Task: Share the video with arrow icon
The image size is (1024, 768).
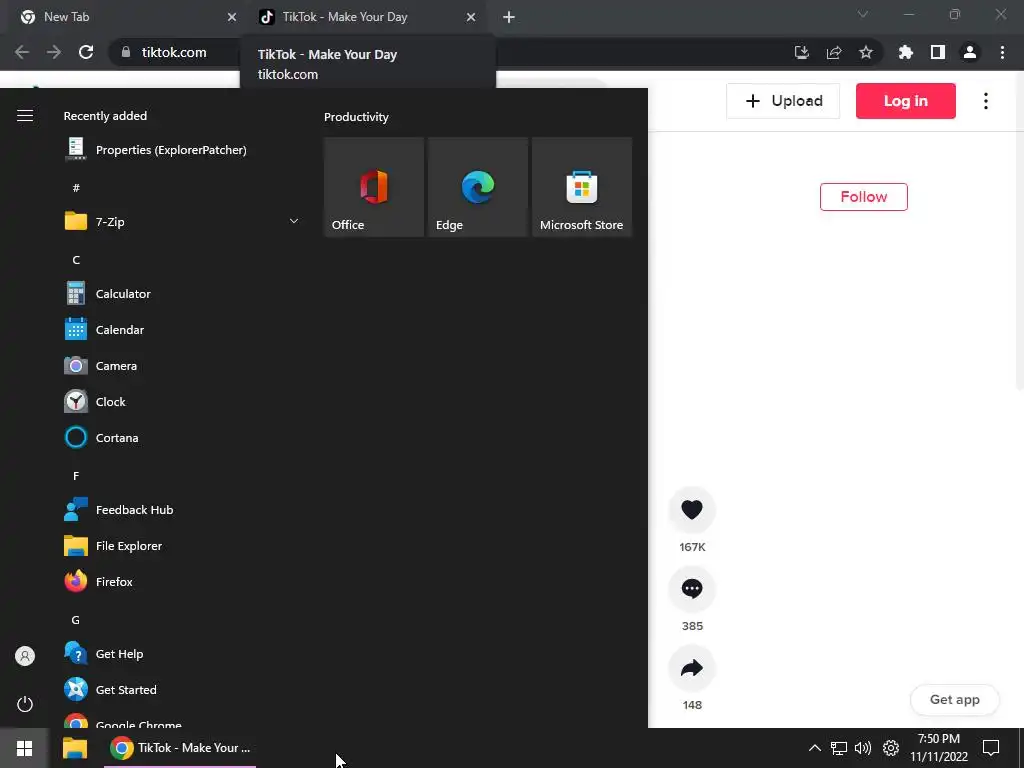Action: click(x=692, y=667)
